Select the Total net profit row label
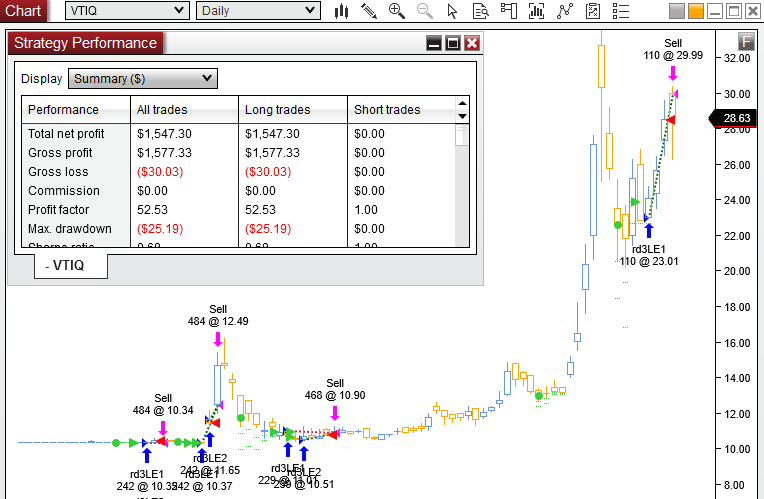Image resolution: width=764 pixels, height=499 pixels. pyautogui.click(x=66, y=134)
